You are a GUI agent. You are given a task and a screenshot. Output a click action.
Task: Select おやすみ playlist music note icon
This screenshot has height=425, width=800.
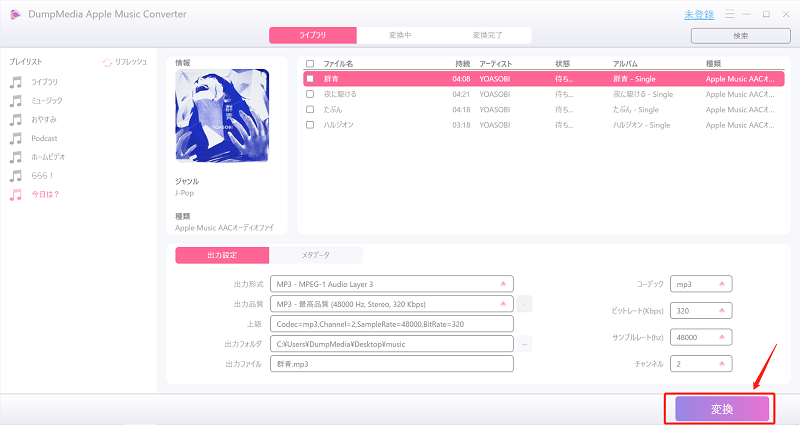(16, 119)
